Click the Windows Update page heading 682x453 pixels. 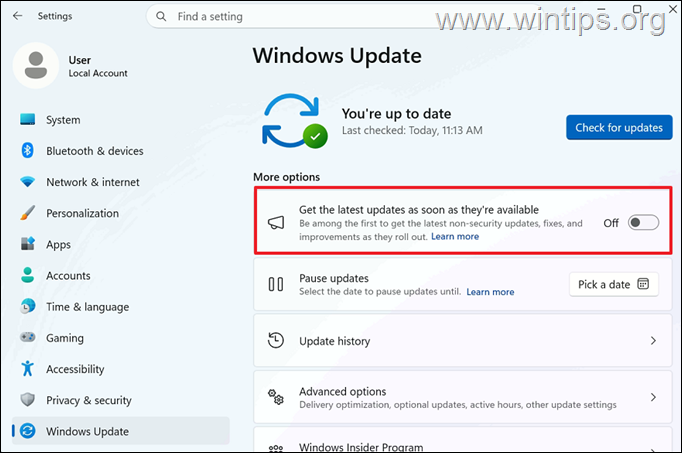coord(337,56)
